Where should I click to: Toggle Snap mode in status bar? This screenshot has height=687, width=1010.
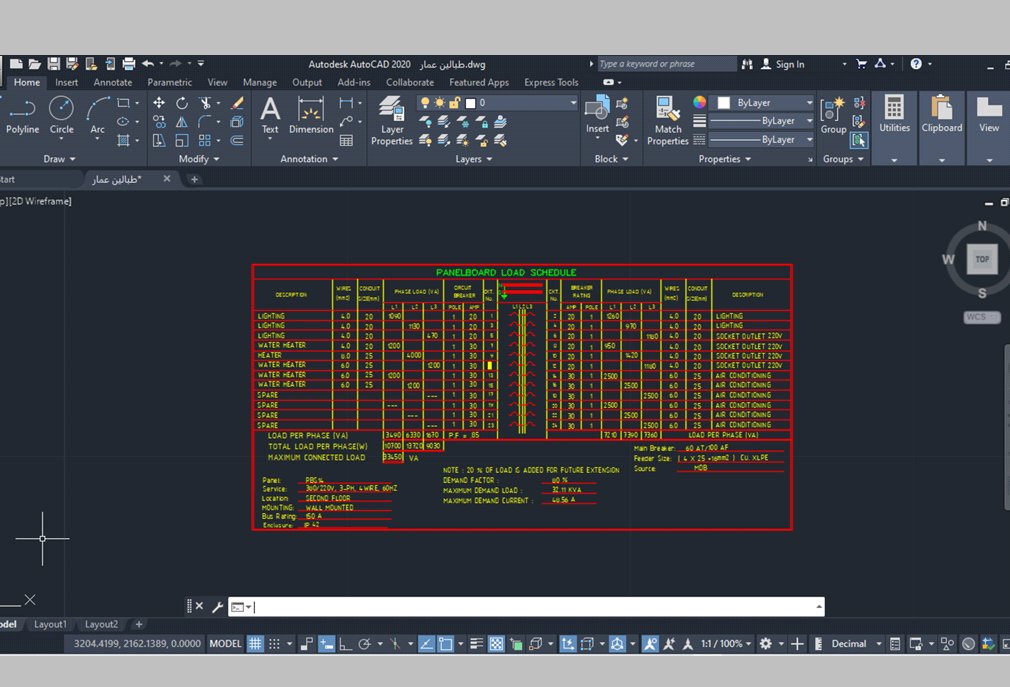(x=274, y=644)
